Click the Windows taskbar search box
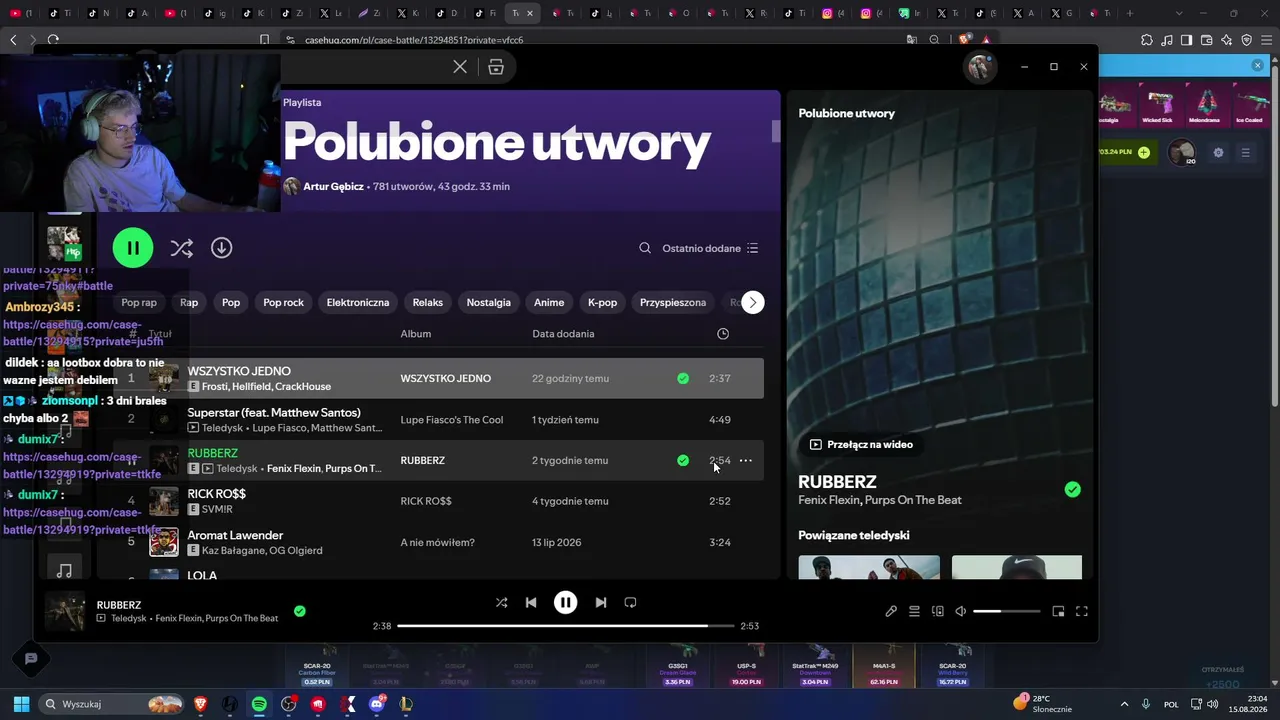This screenshot has height=720, width=1280. pyautogui.click(x=112, y=704)
